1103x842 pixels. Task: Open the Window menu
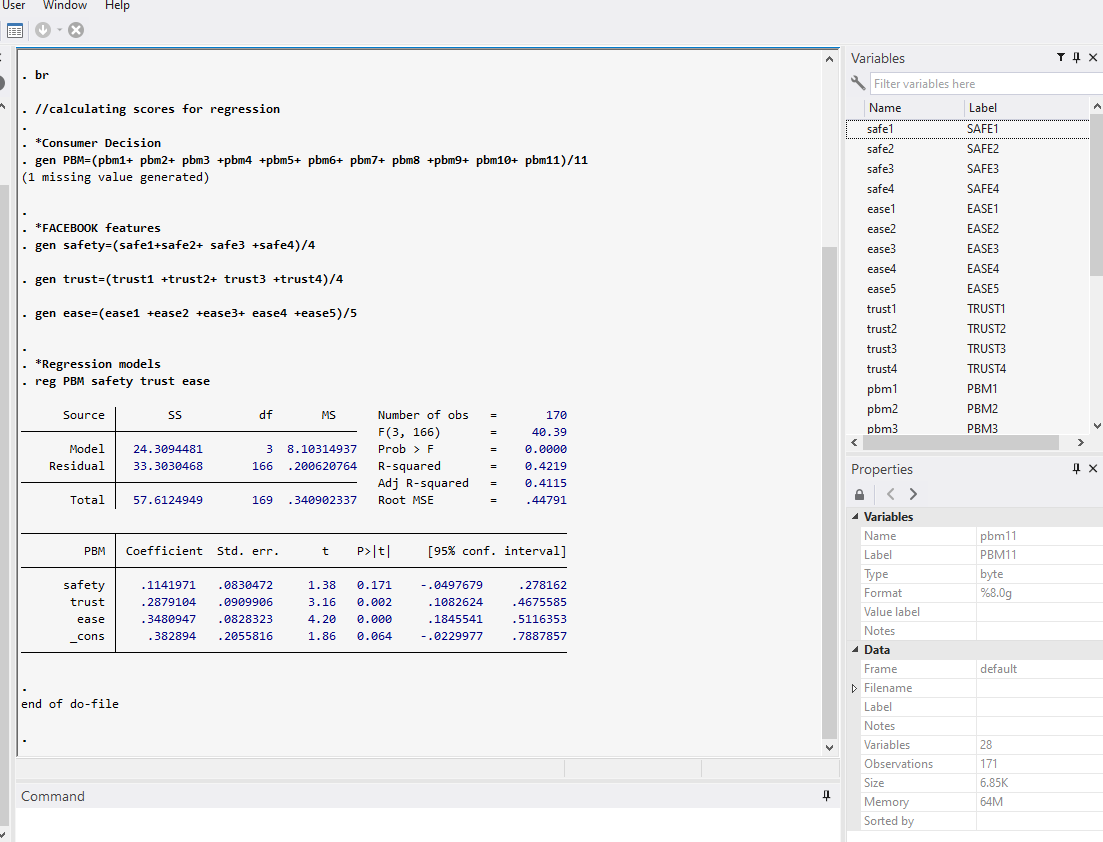click(x=65, y=6)
